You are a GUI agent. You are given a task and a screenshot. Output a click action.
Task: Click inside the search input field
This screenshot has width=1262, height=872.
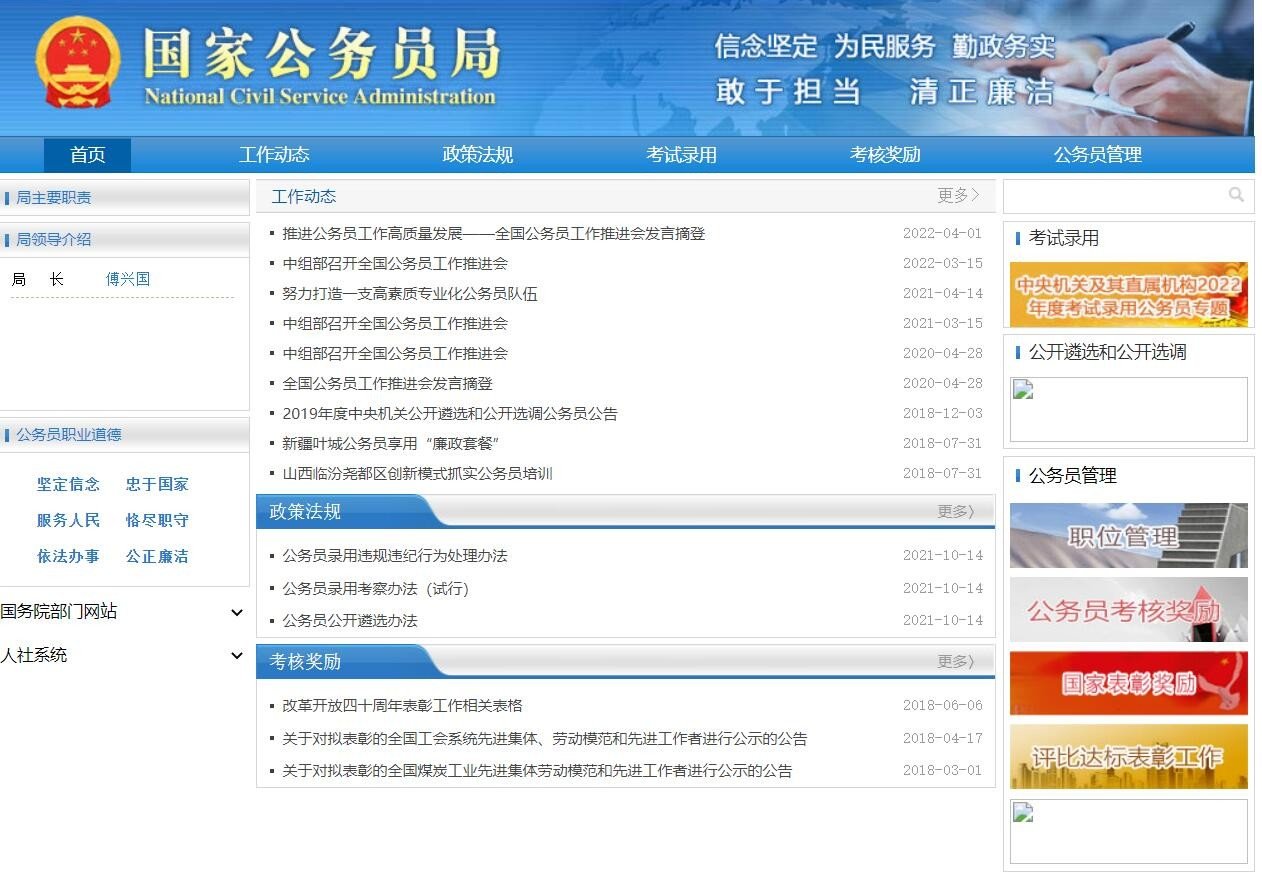click(1110, 195)
